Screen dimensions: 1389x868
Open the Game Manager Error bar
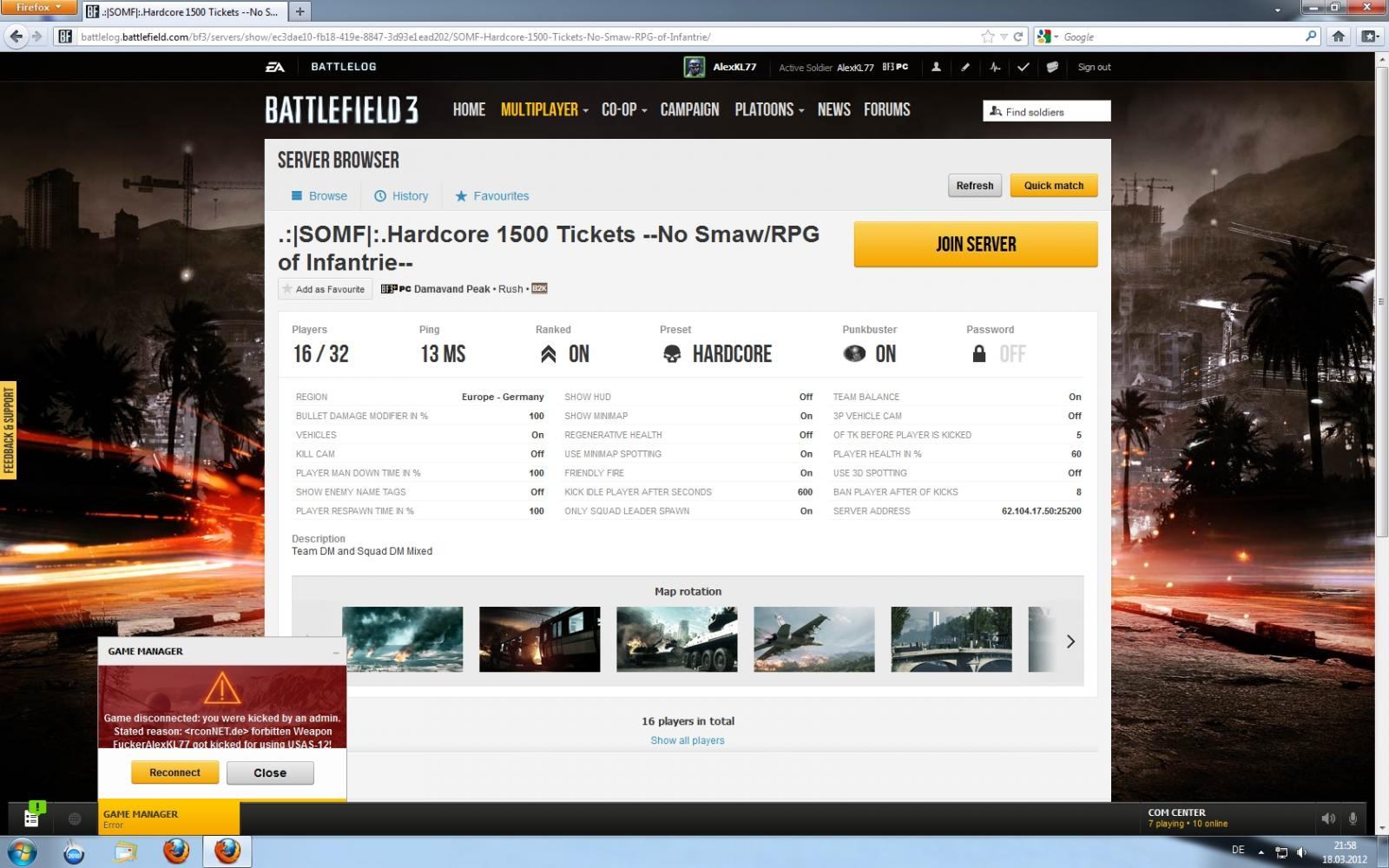168,819
